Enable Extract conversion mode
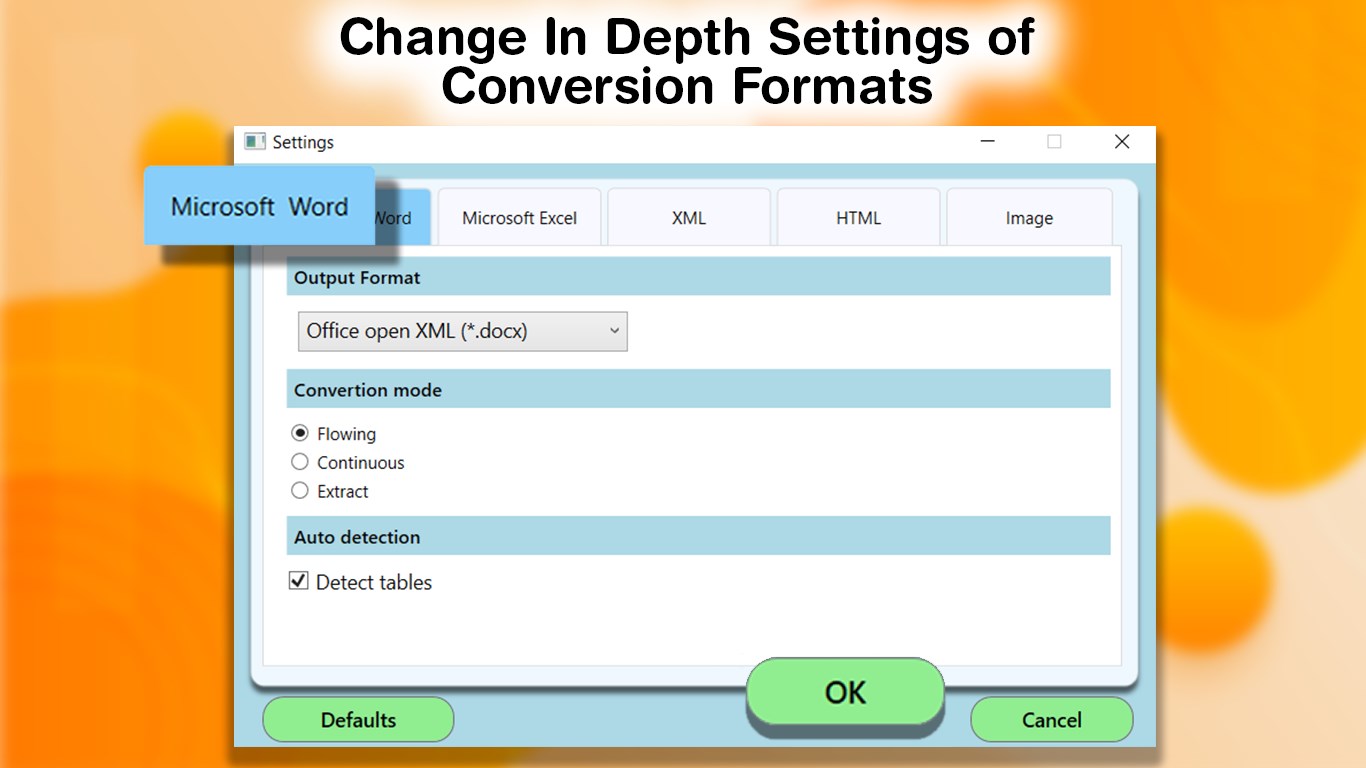 300,491
